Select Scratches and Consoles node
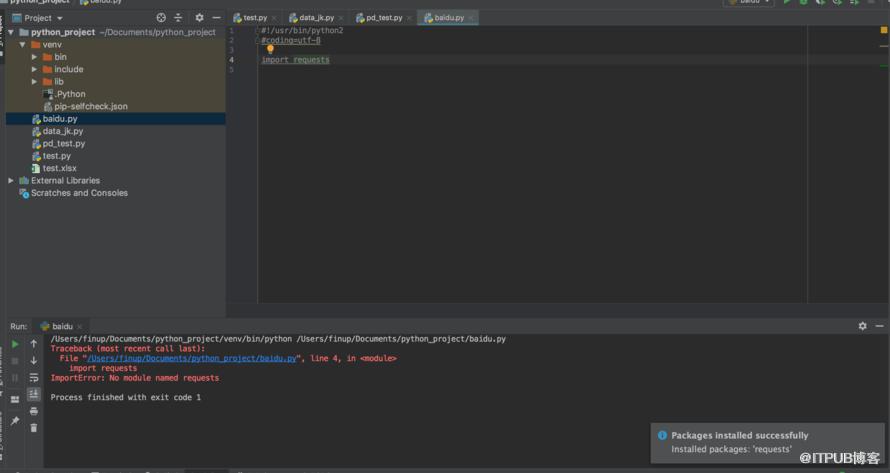 pos(79,193)
